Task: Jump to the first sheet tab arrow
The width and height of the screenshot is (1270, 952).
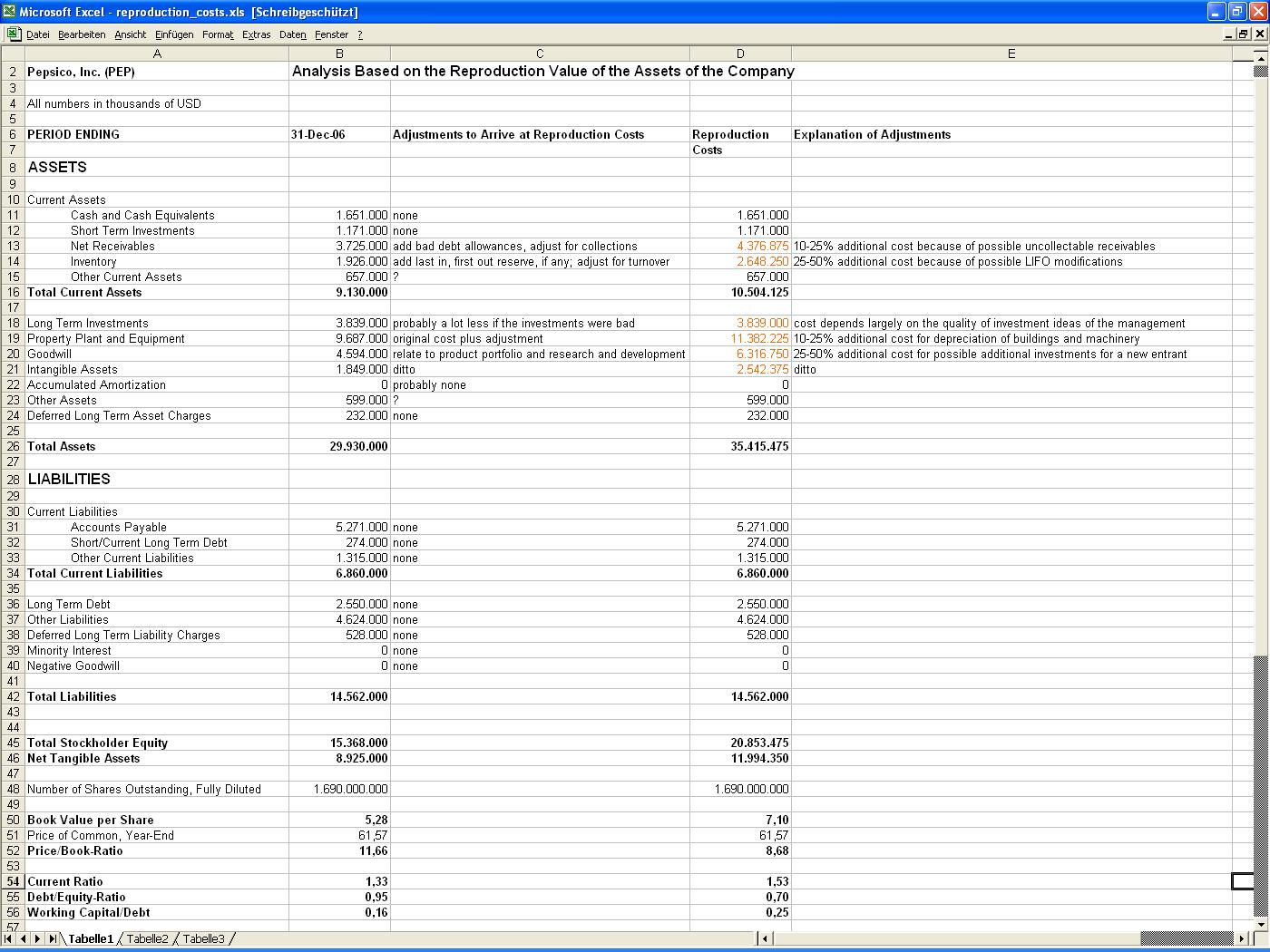Action: (x=9, y=938)
